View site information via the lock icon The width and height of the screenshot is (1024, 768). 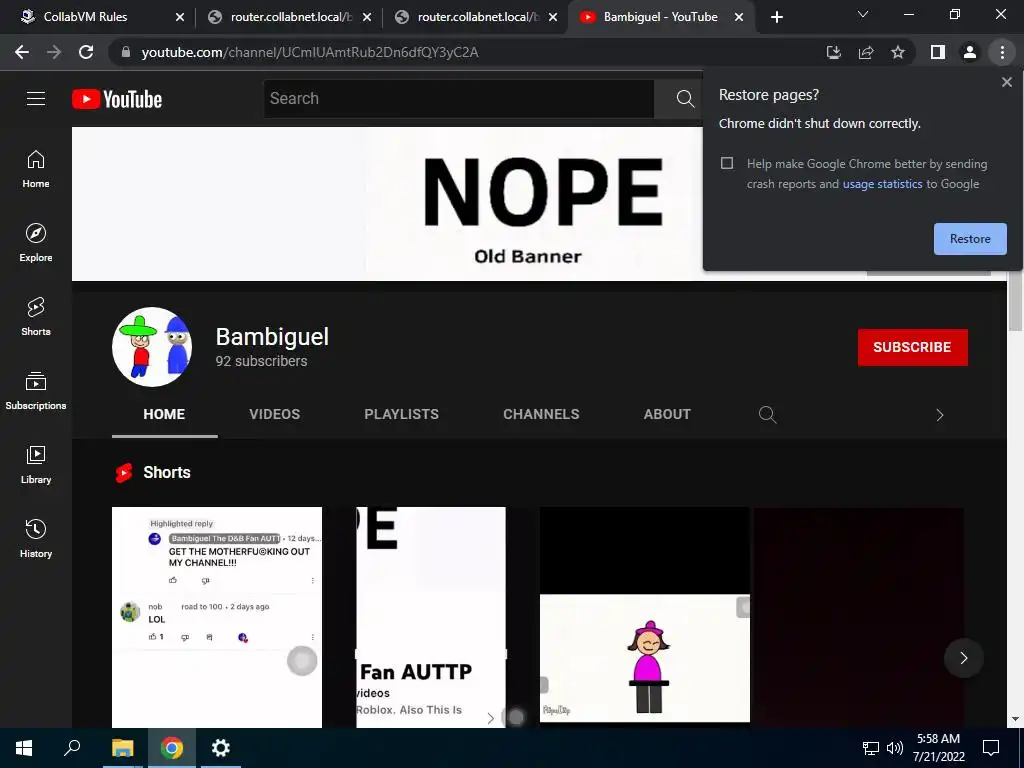pos(126,52)
